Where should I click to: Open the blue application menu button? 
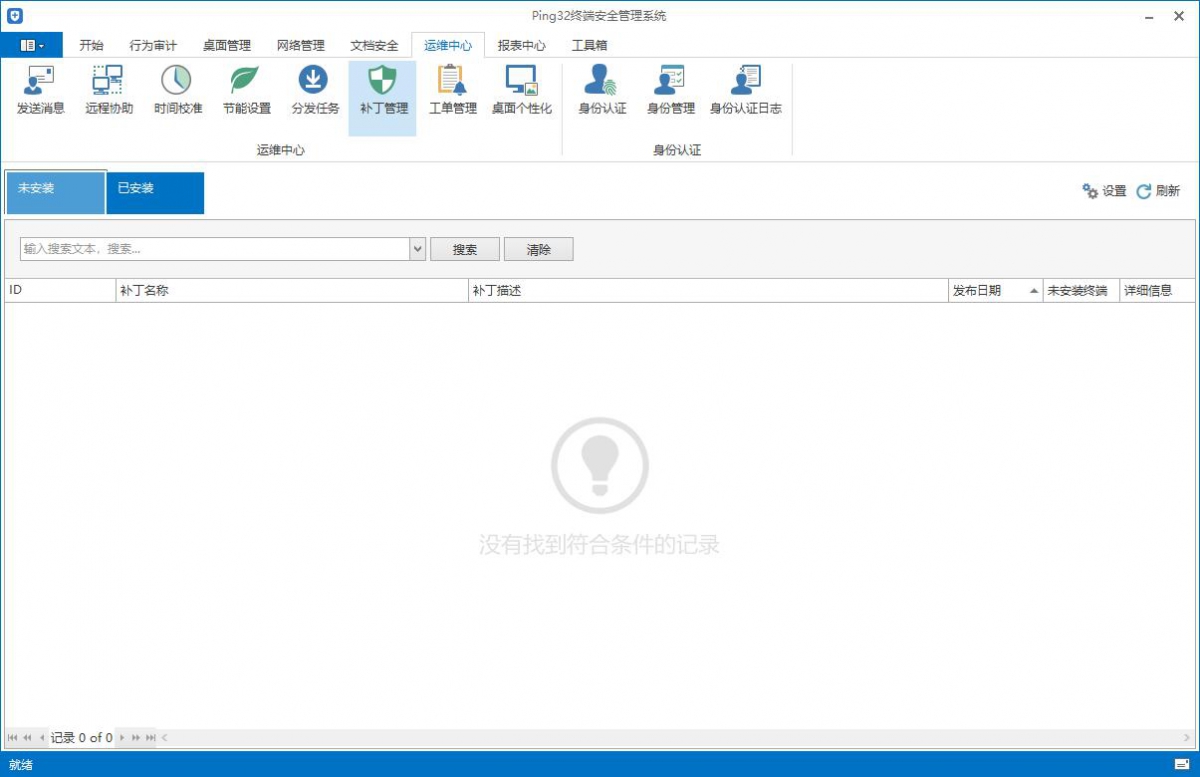coord(32,45)
